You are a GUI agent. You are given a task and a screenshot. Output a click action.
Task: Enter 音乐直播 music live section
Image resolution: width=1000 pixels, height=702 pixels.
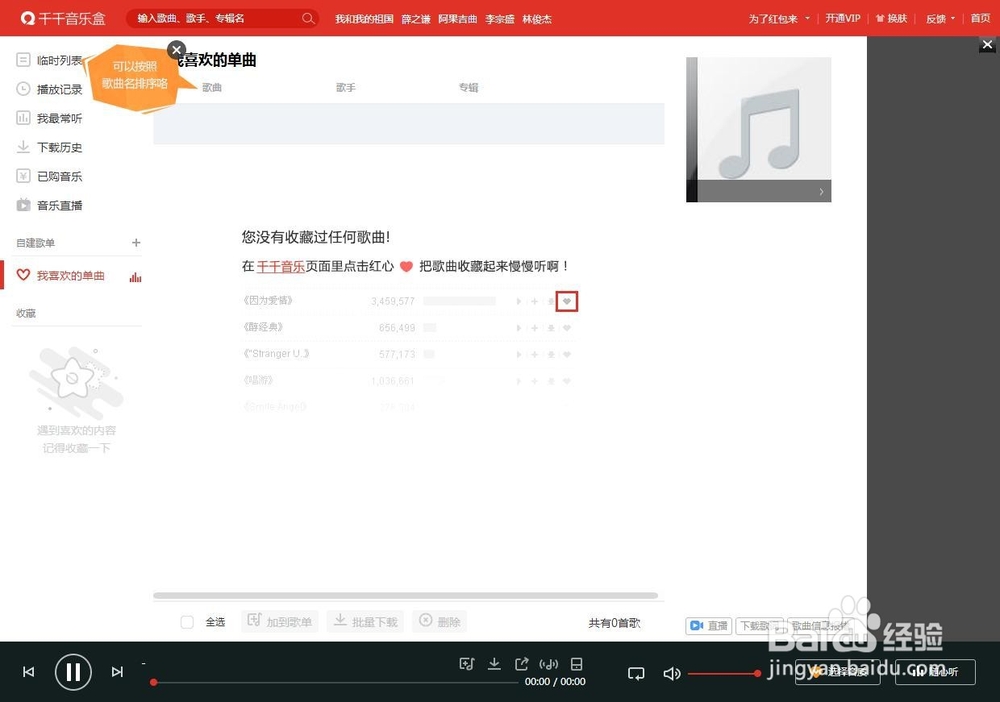58,205
